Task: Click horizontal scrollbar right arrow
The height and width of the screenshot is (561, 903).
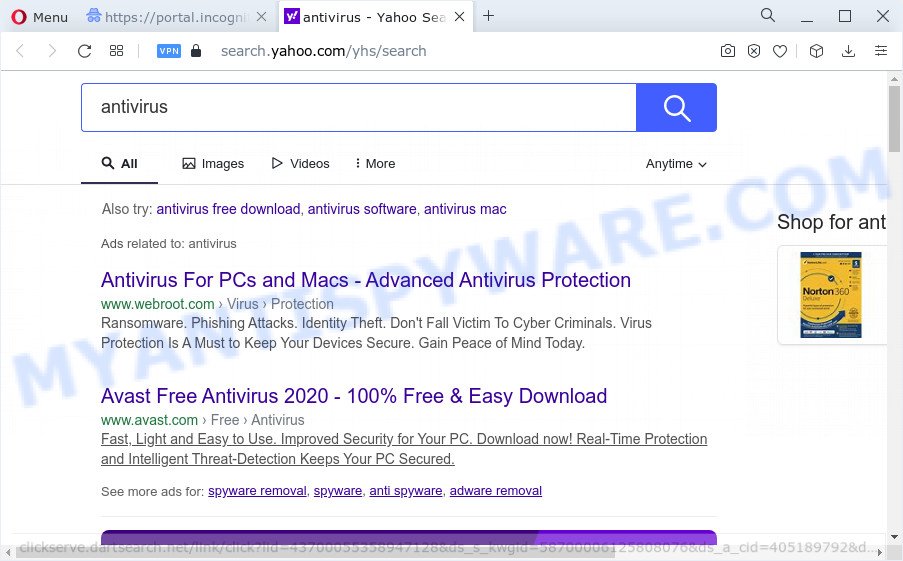Action: 879,553
